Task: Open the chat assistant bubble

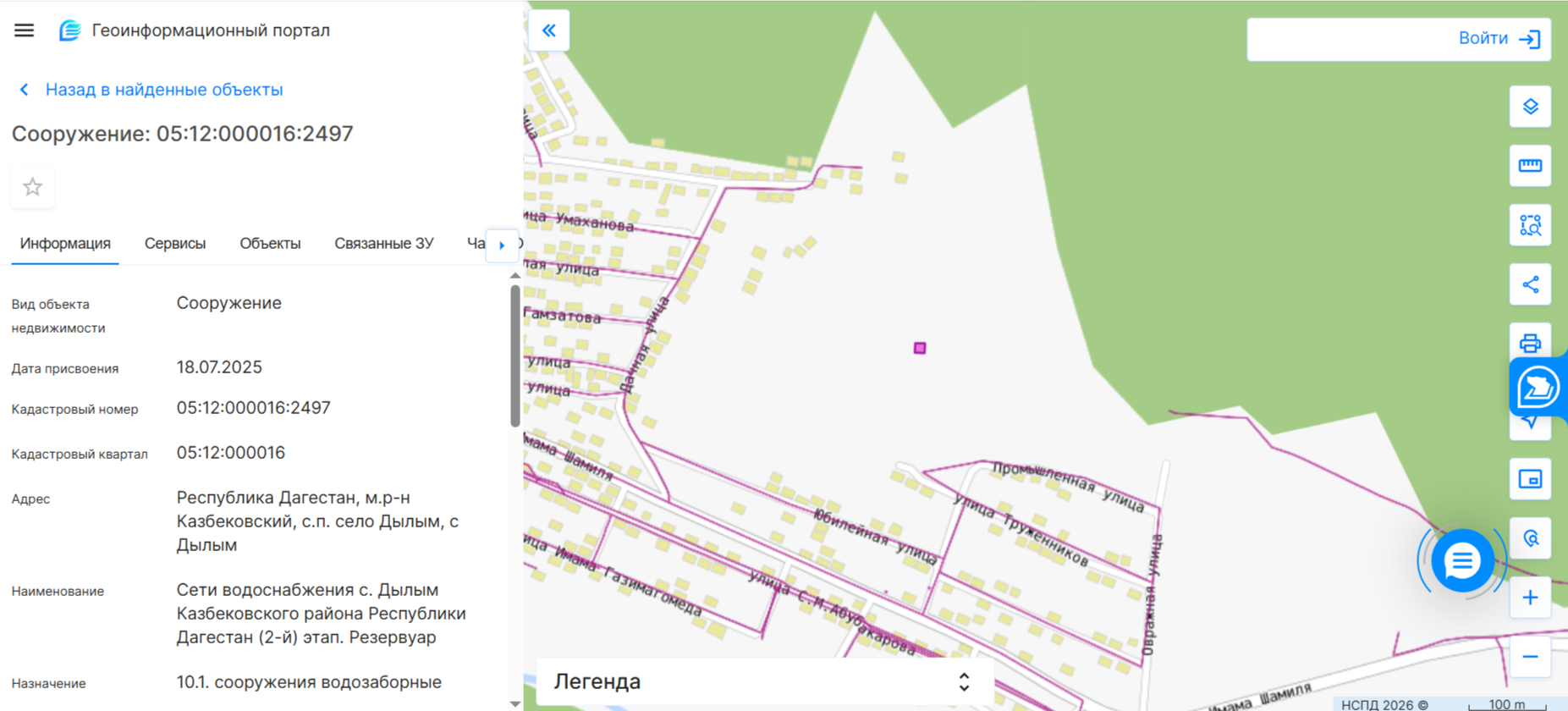Action: (1462, 560)
